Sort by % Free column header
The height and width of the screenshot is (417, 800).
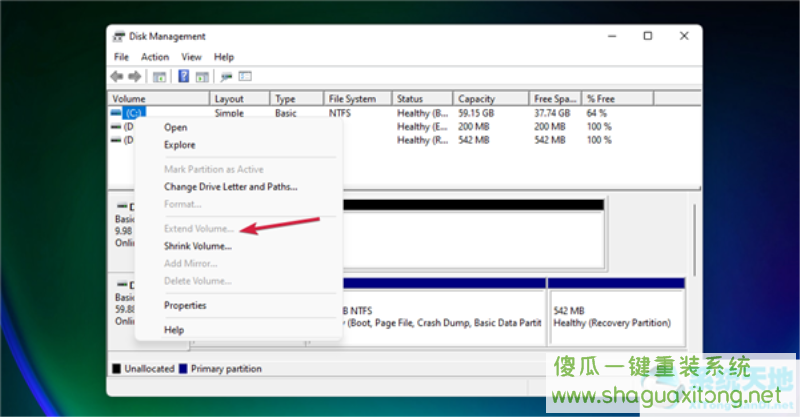(x=618, y=99)
